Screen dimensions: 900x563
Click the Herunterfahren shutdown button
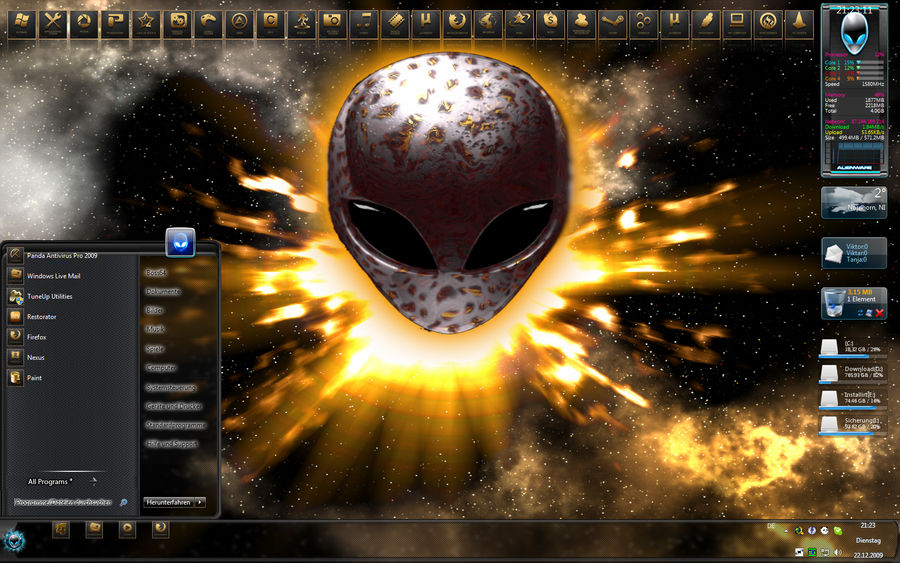tap(168, 502)
